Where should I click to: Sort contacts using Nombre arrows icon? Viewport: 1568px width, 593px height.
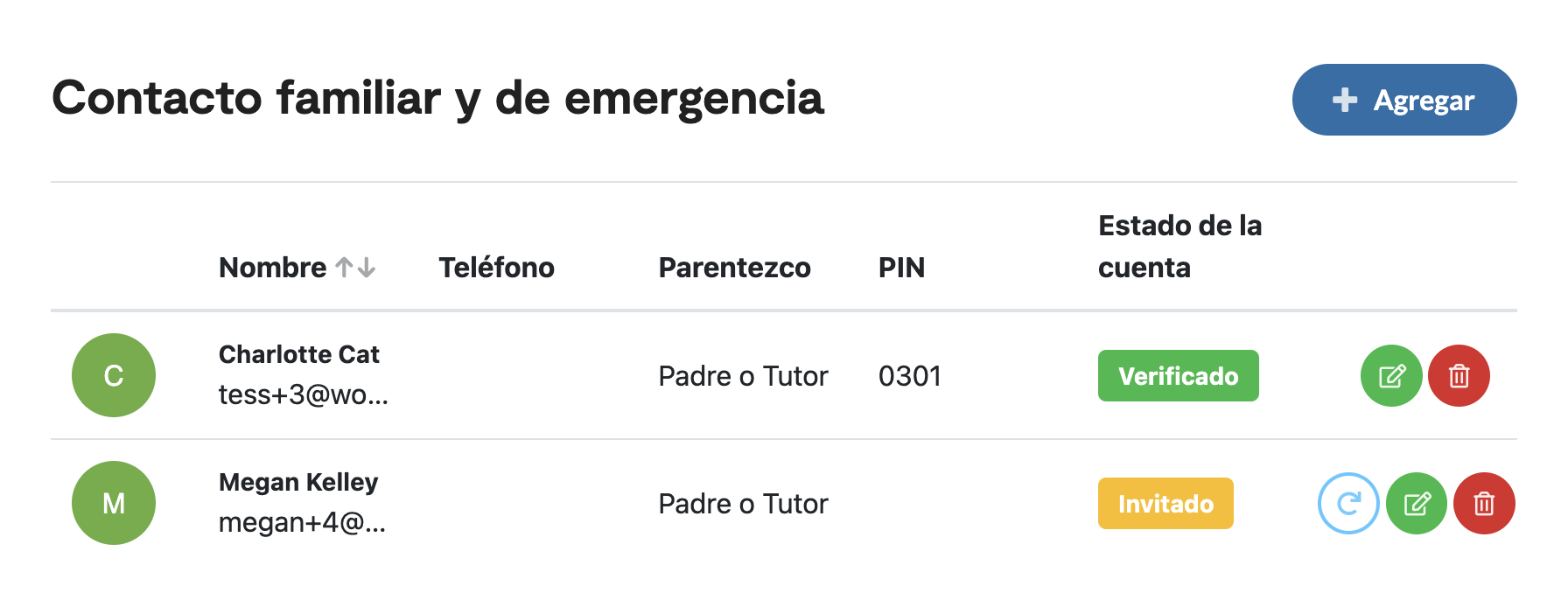point(355,268)
